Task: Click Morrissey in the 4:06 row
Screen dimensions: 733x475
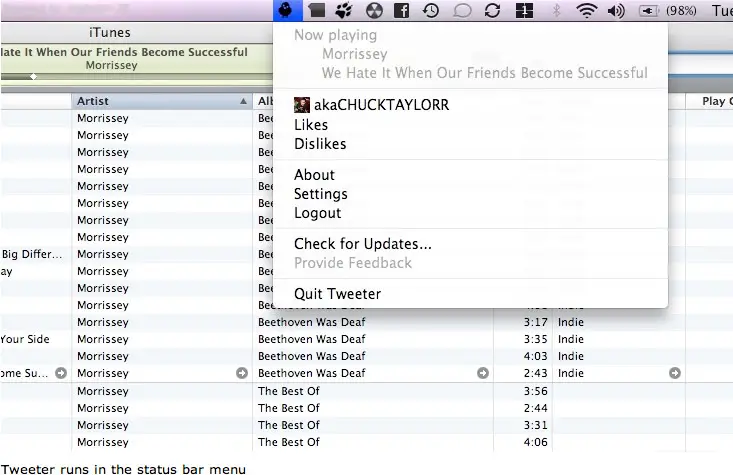Action: tap(102, 442)
